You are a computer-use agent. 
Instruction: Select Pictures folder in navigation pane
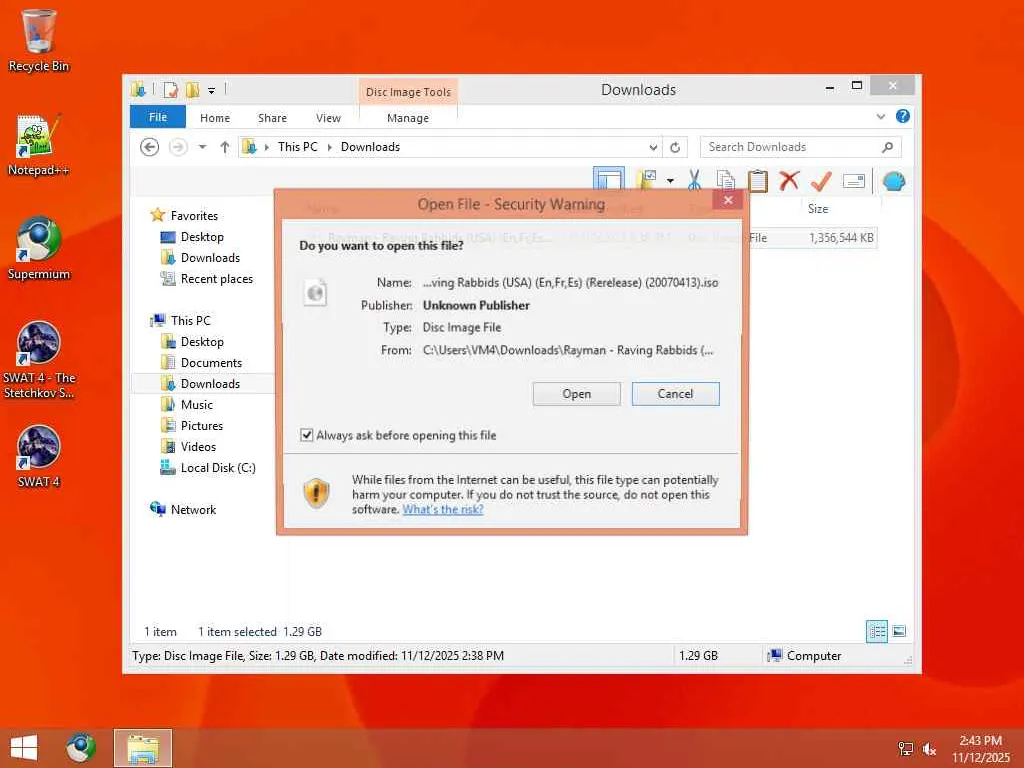(x=202, y=426)
